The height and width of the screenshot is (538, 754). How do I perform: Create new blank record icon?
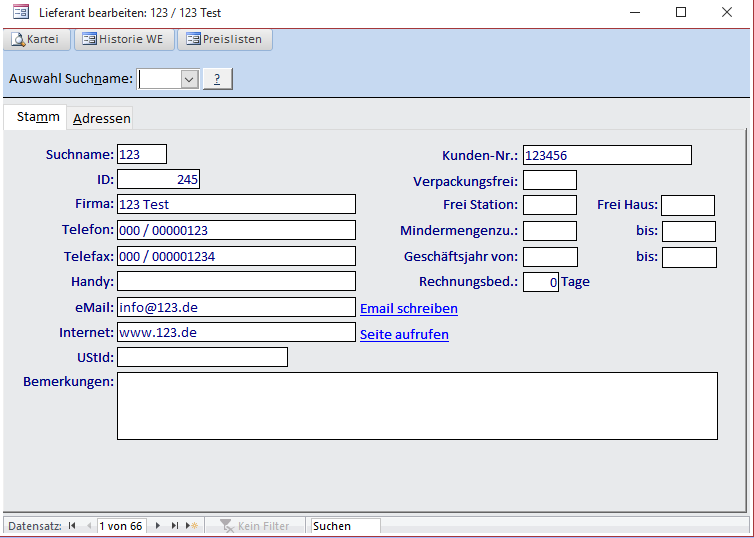(x=192, y=526)
